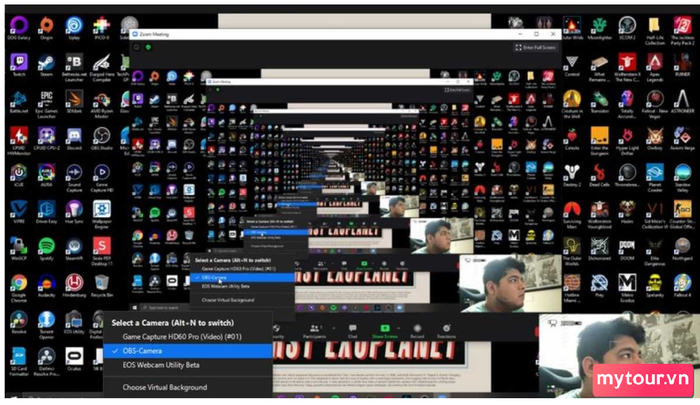
Task: Launch CPUID HWMonitor from the desktop
Action: (x=19, y=141)
